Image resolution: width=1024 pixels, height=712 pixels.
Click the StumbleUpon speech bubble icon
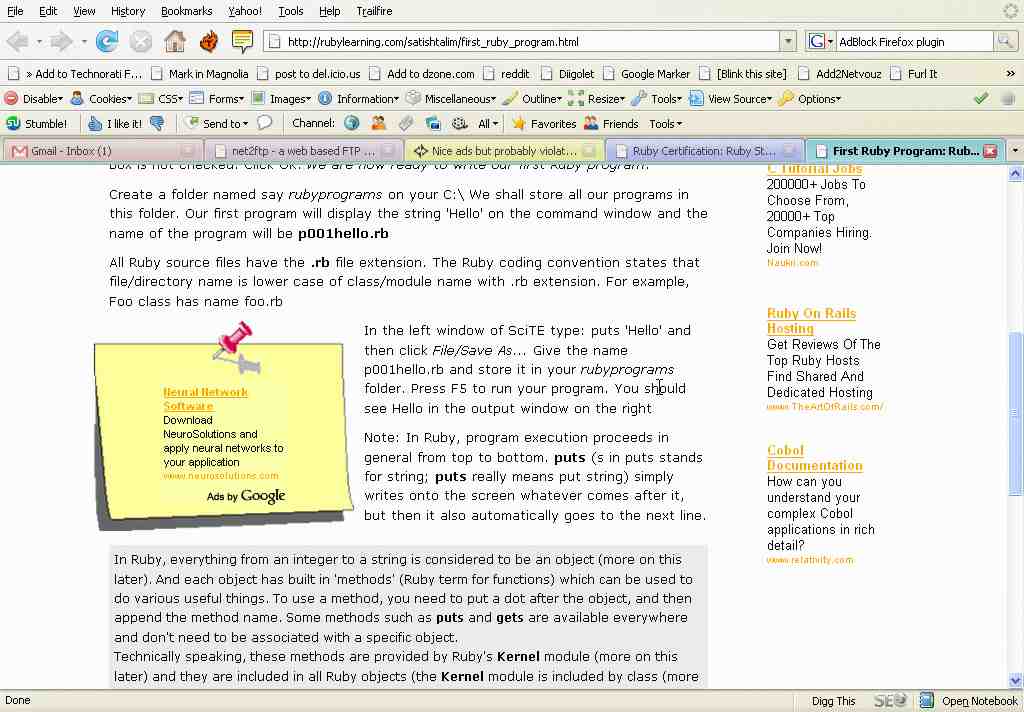click(x=264, y=123)
